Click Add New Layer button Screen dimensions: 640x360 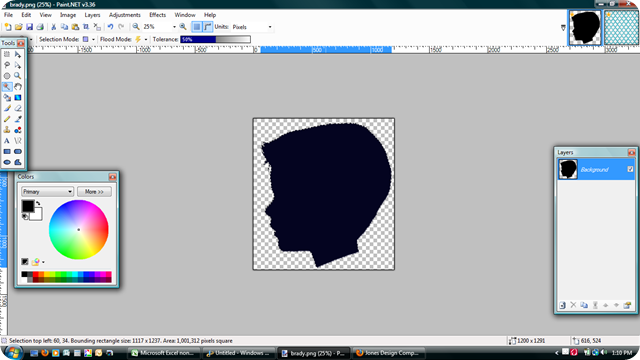pos(562,305)
